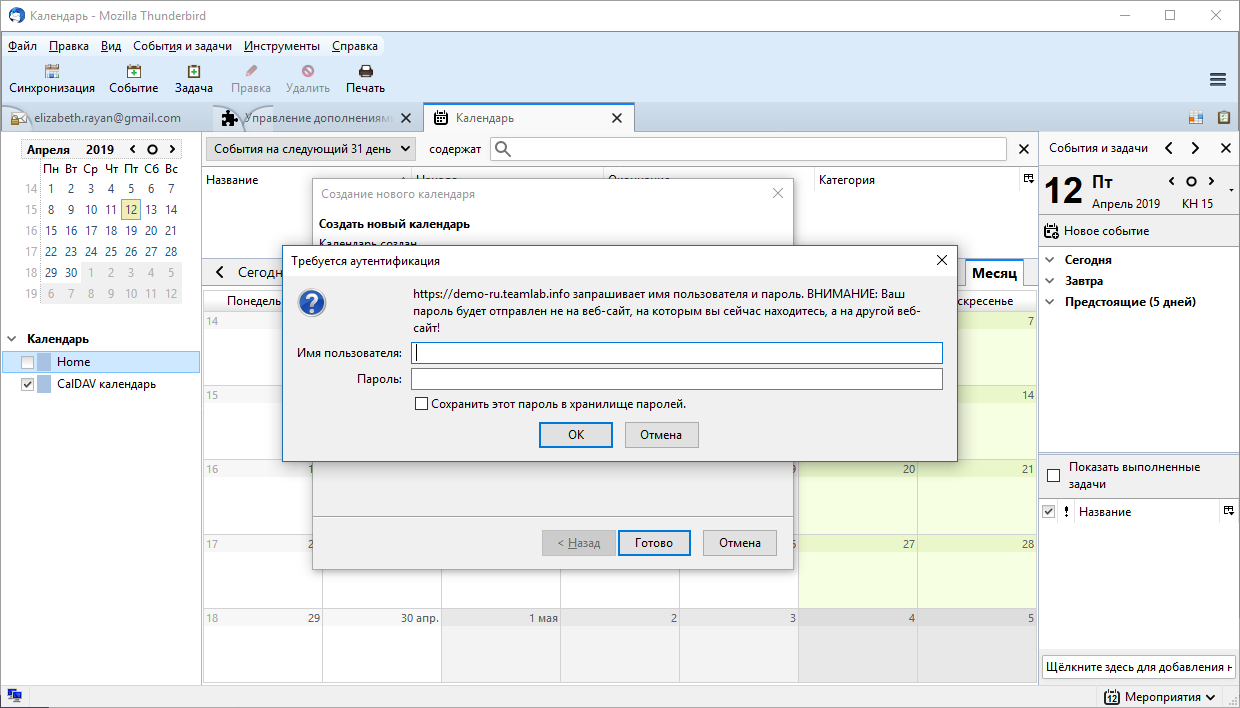This screenshot has height=708, width=1240.
Task: Go to next day in today pane
Action: 1211,181
